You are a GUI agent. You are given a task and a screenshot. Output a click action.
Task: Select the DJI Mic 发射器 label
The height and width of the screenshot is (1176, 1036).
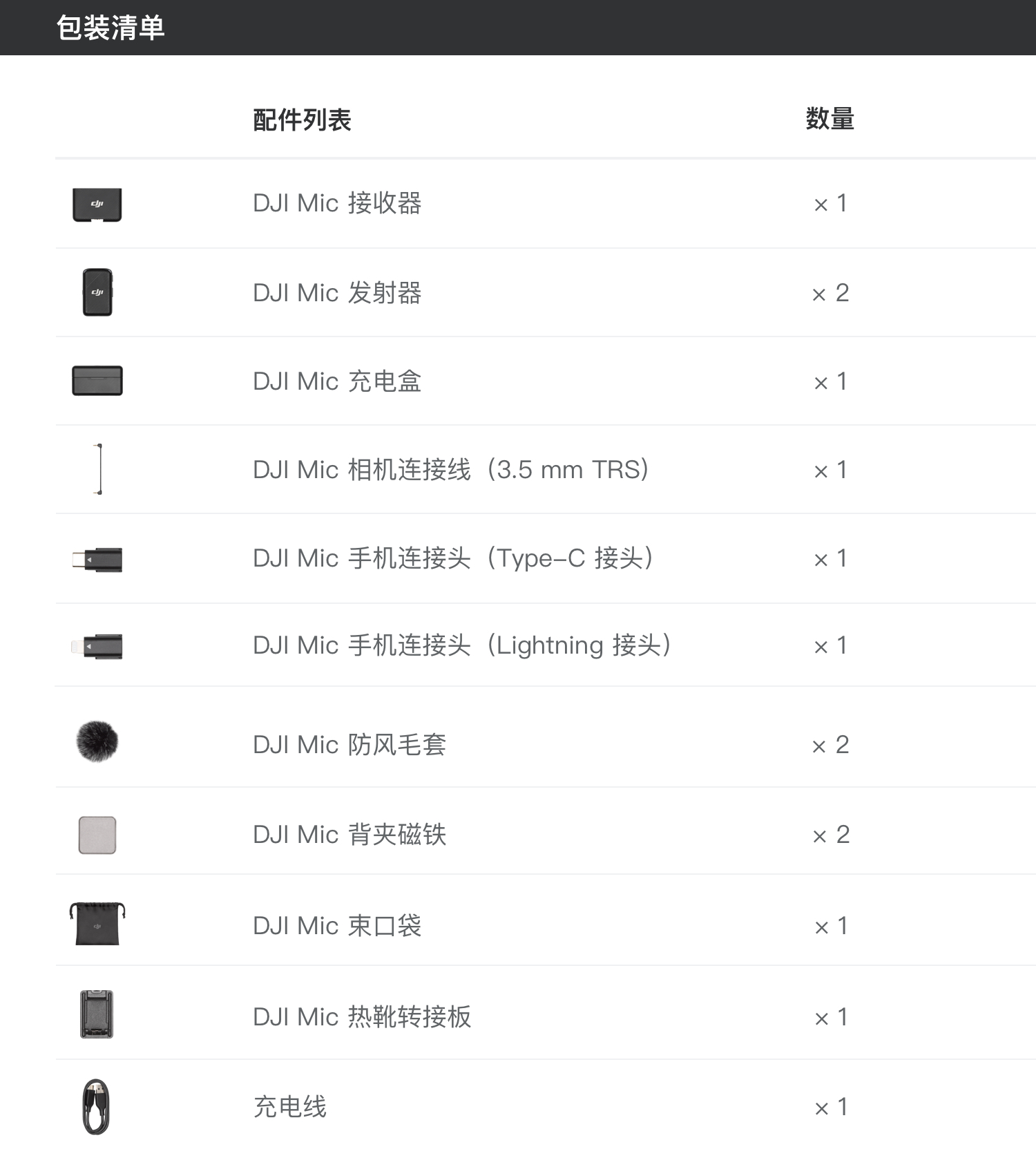pos(337,293)
